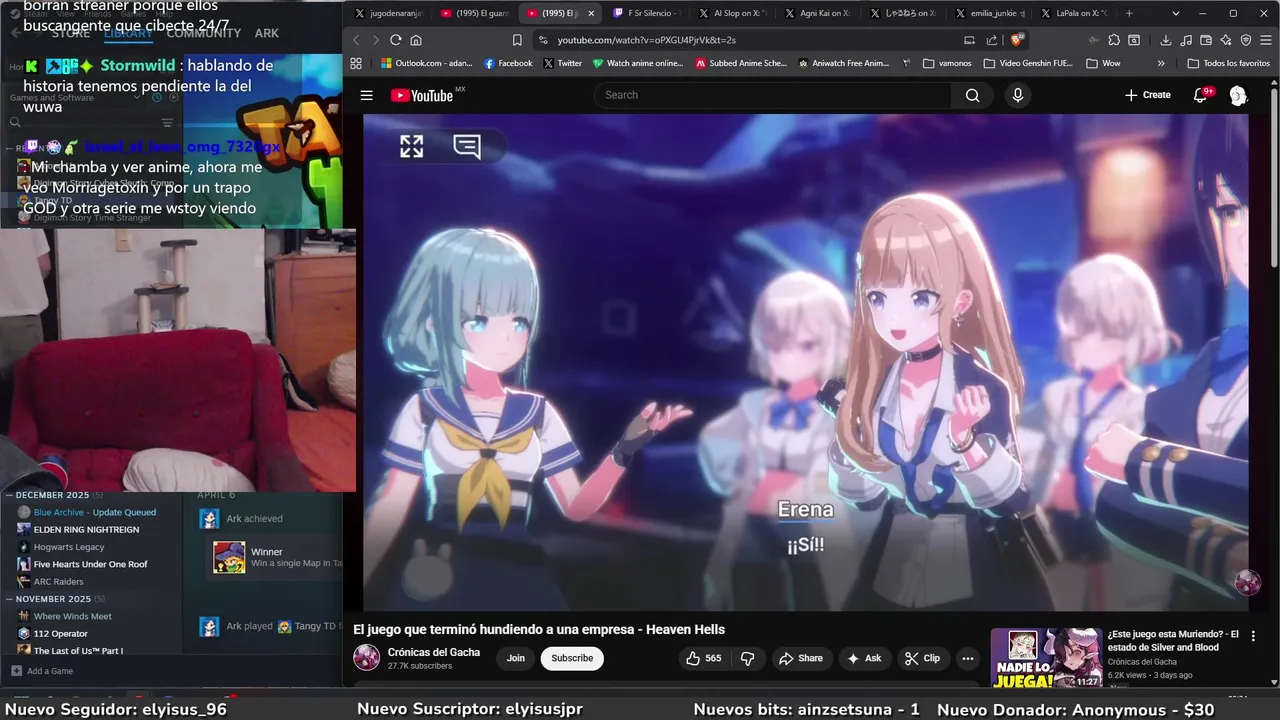
Task: Open the Outlook.com bookmark
Action: pos(427,63)
